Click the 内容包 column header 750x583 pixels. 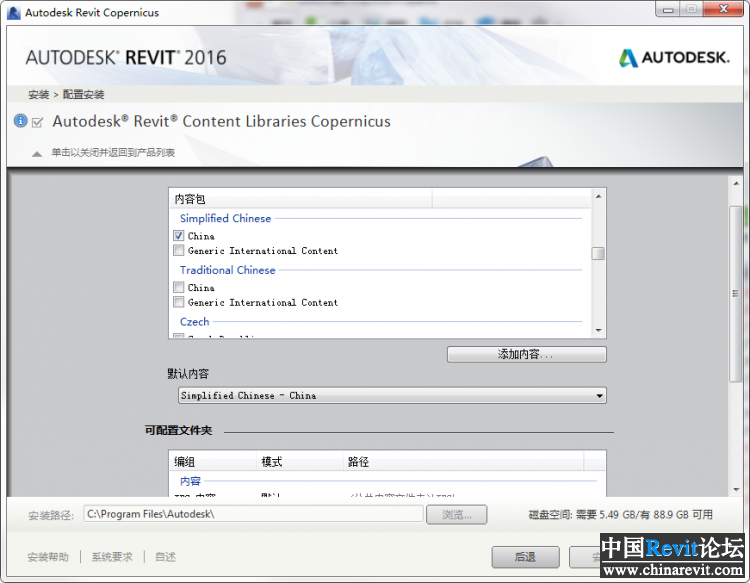300,199
